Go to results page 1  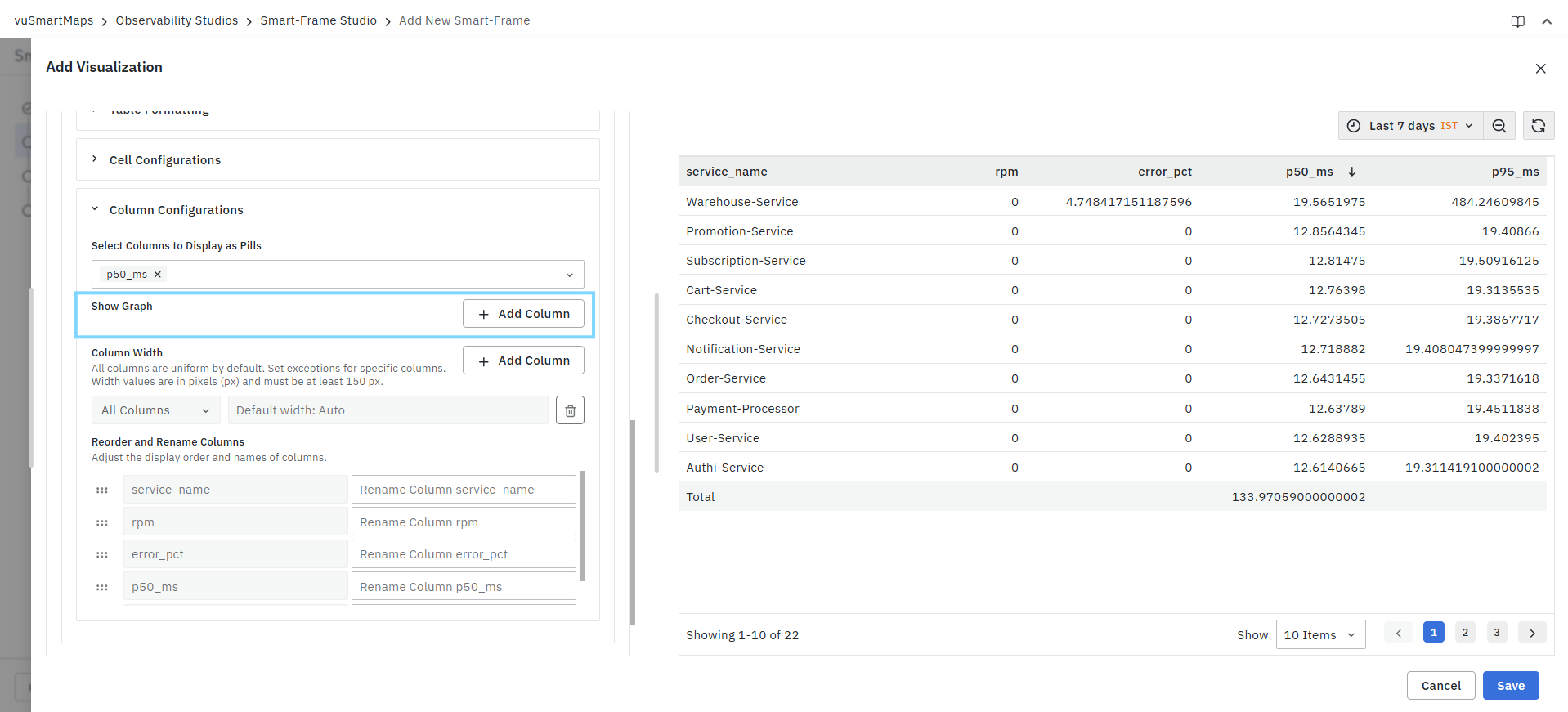click(x=1433, y=633)
